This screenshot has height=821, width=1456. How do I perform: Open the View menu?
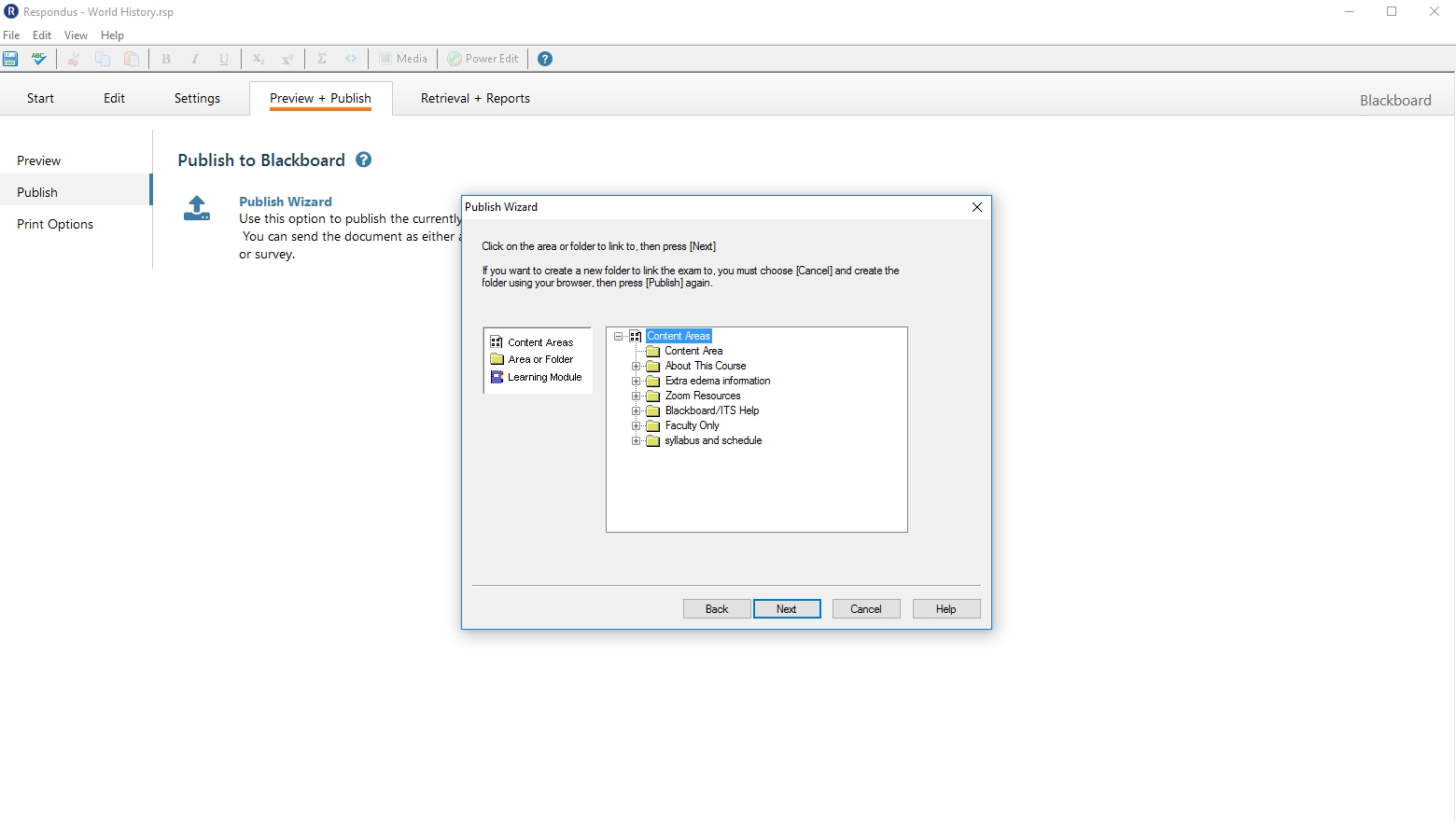[76, 35]
